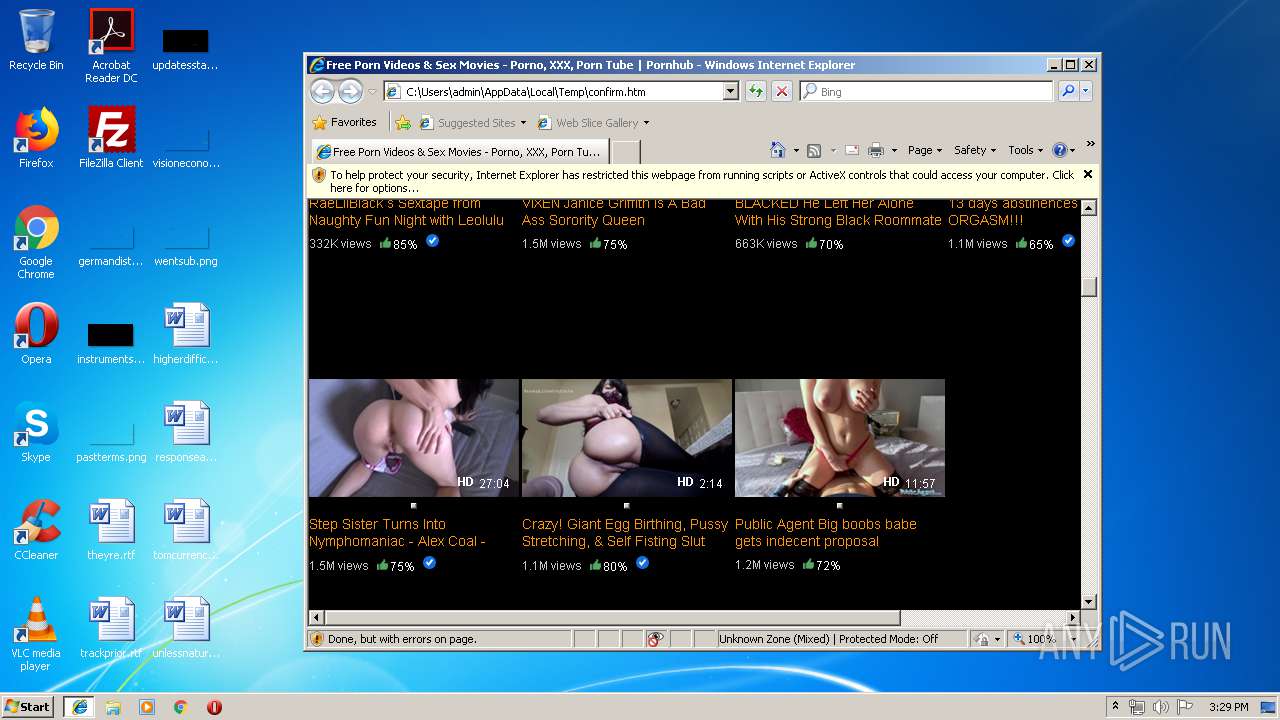The width and height of the screenshot is (1280, 720).
Task: Show hidden system tray icons
Action: (x=1115, y=707)
